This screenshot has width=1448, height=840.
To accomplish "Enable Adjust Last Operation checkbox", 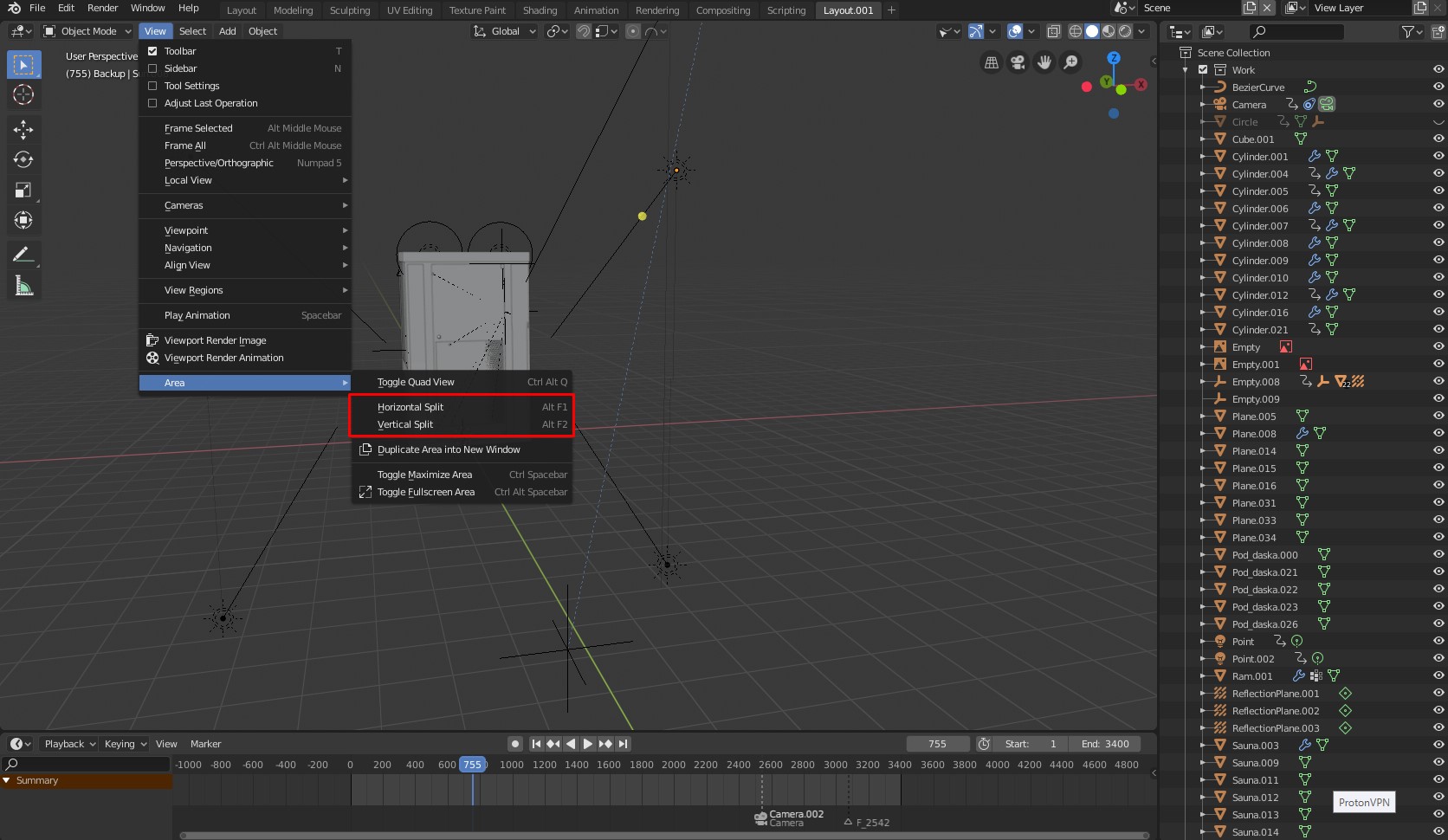I will click(152, 103).
